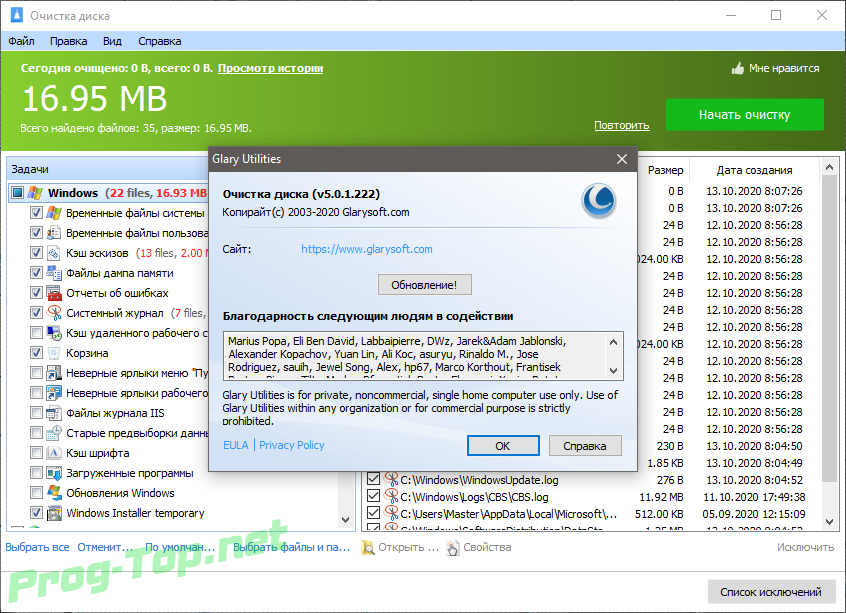Click the 'Начать очистку' button
The image size is (846, 613).
point(745,114)
